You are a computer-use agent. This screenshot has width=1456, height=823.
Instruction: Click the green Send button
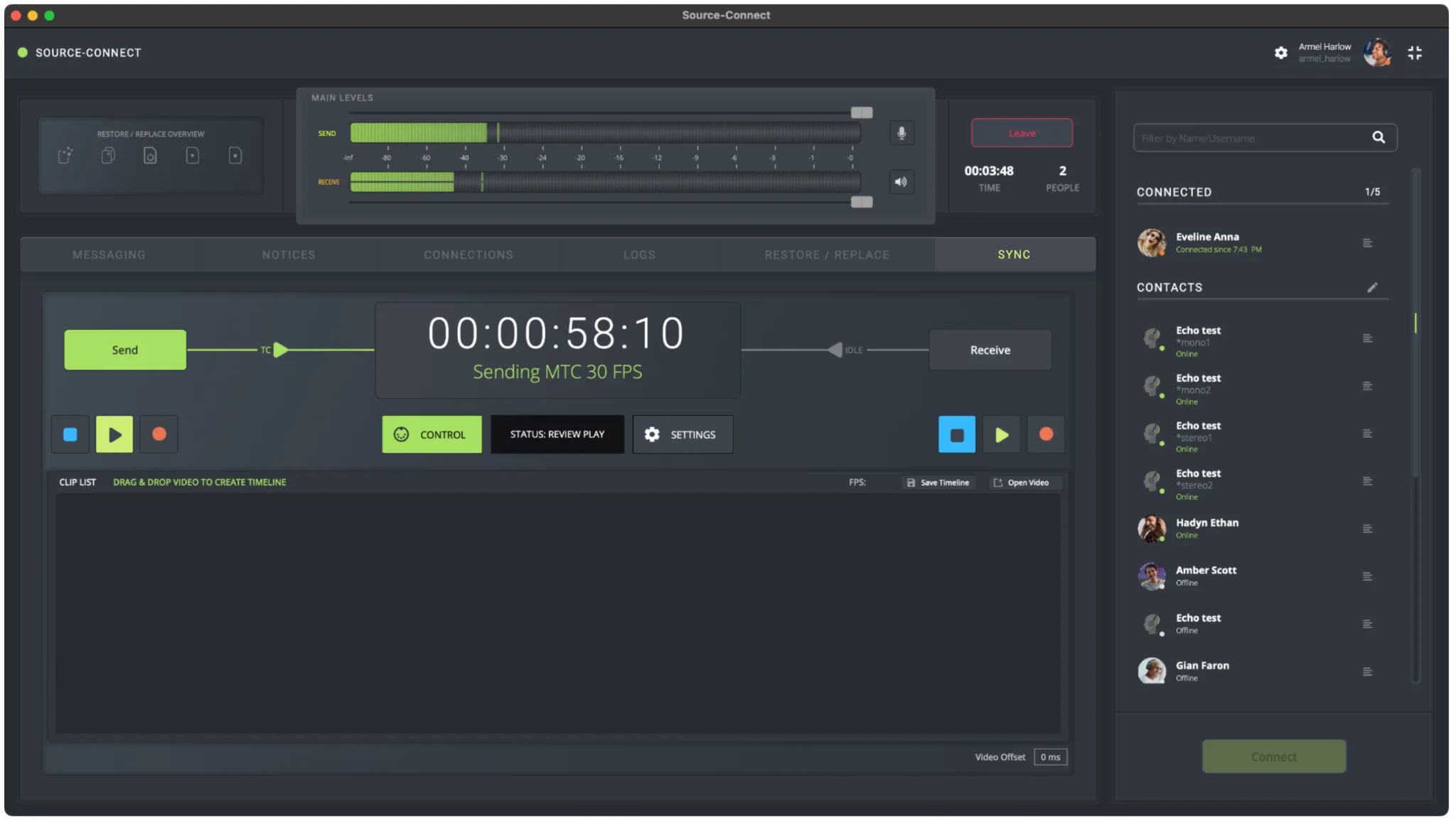(125, 350)
